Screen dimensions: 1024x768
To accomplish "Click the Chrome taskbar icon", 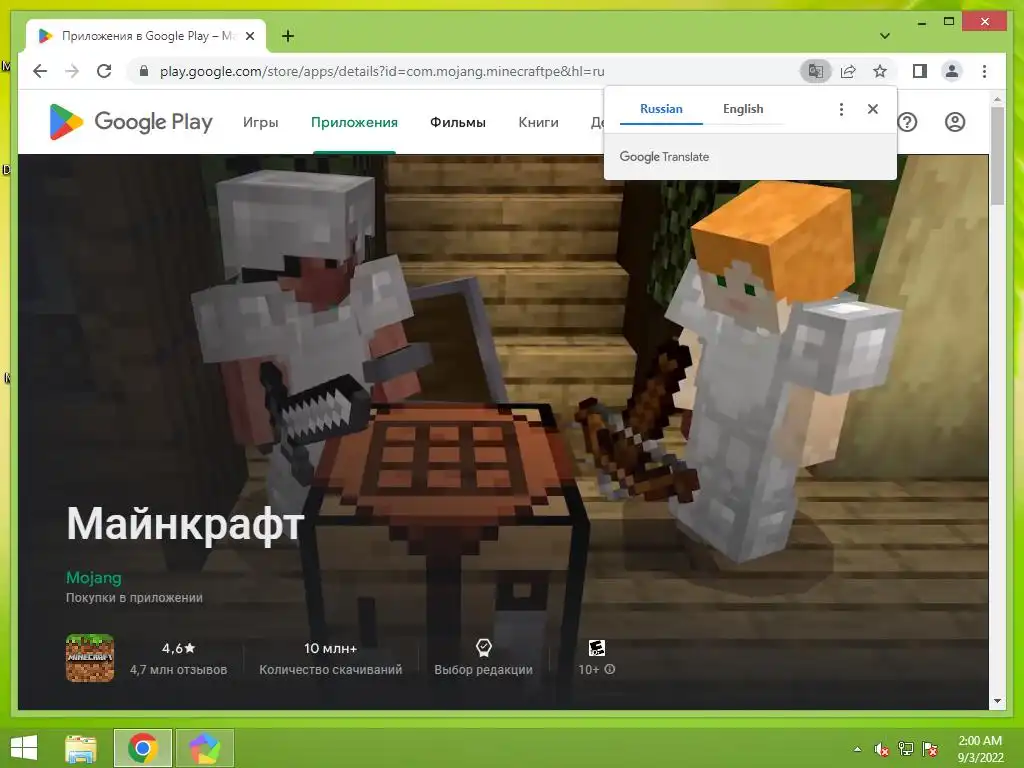I will click(142, 748).
